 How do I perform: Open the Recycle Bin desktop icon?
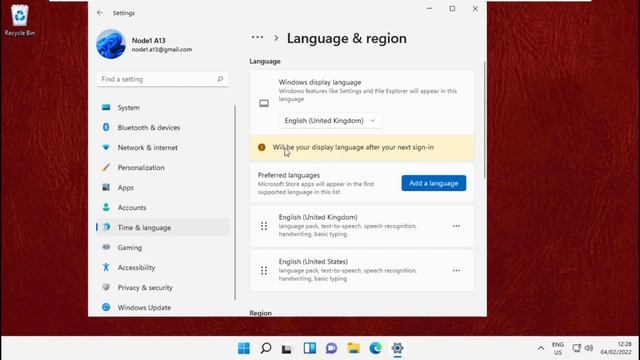tap(20, 20)
